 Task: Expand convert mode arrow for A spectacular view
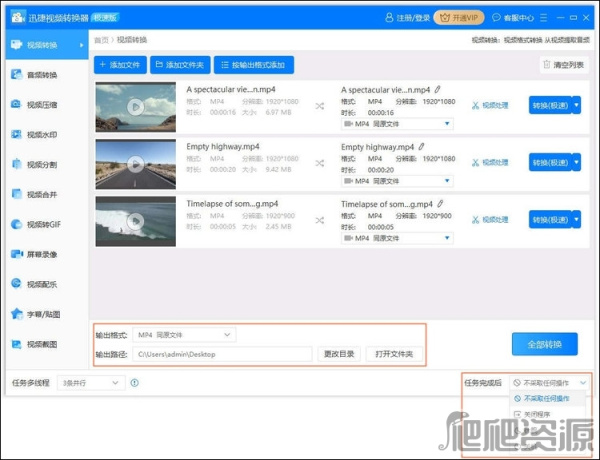point(576,105)
